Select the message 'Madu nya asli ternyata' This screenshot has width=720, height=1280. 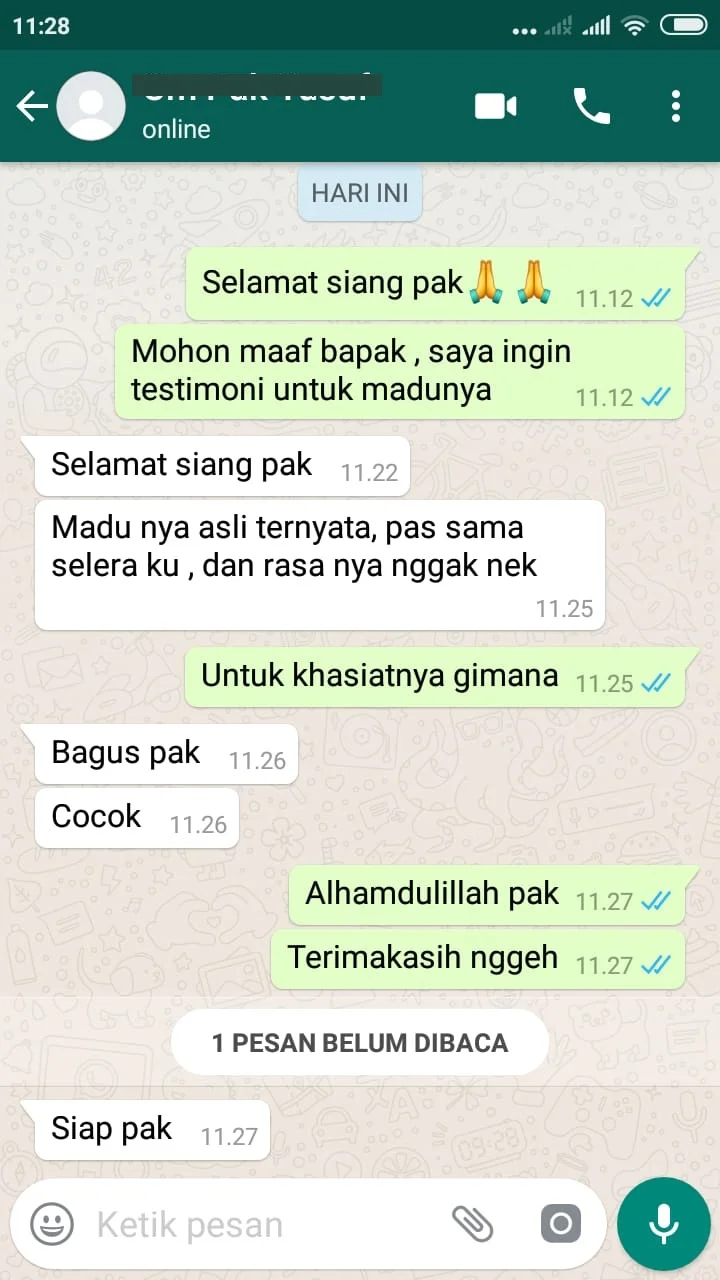click(320, 565)
